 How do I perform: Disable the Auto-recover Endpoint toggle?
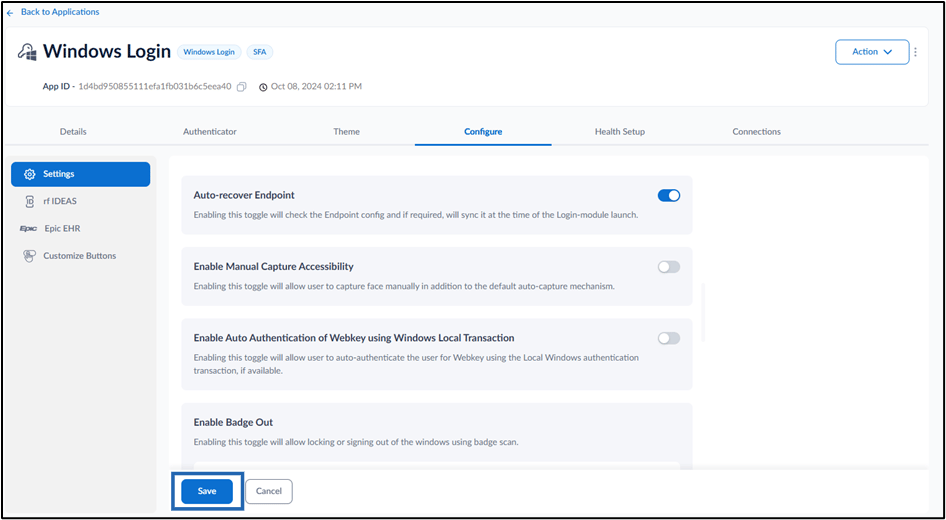tap(668, 195)
